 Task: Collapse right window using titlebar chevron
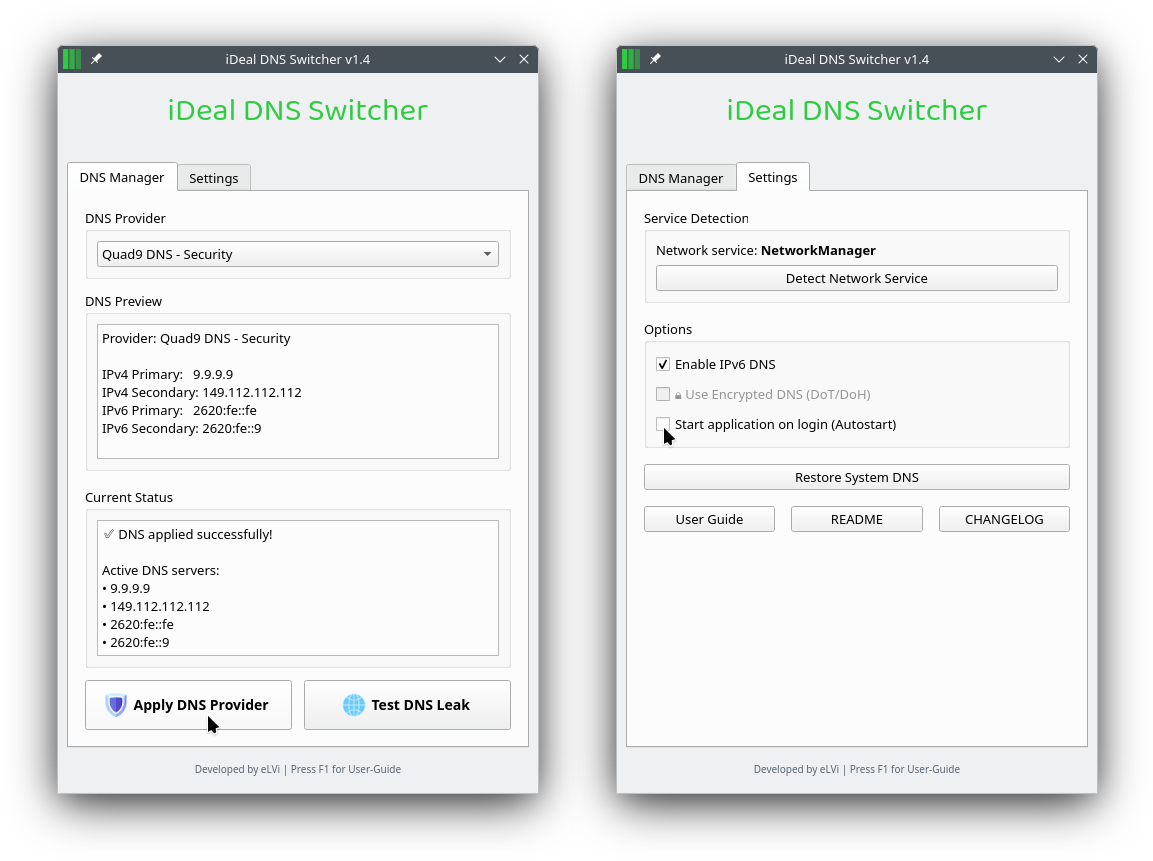(x=1059, y=59)
